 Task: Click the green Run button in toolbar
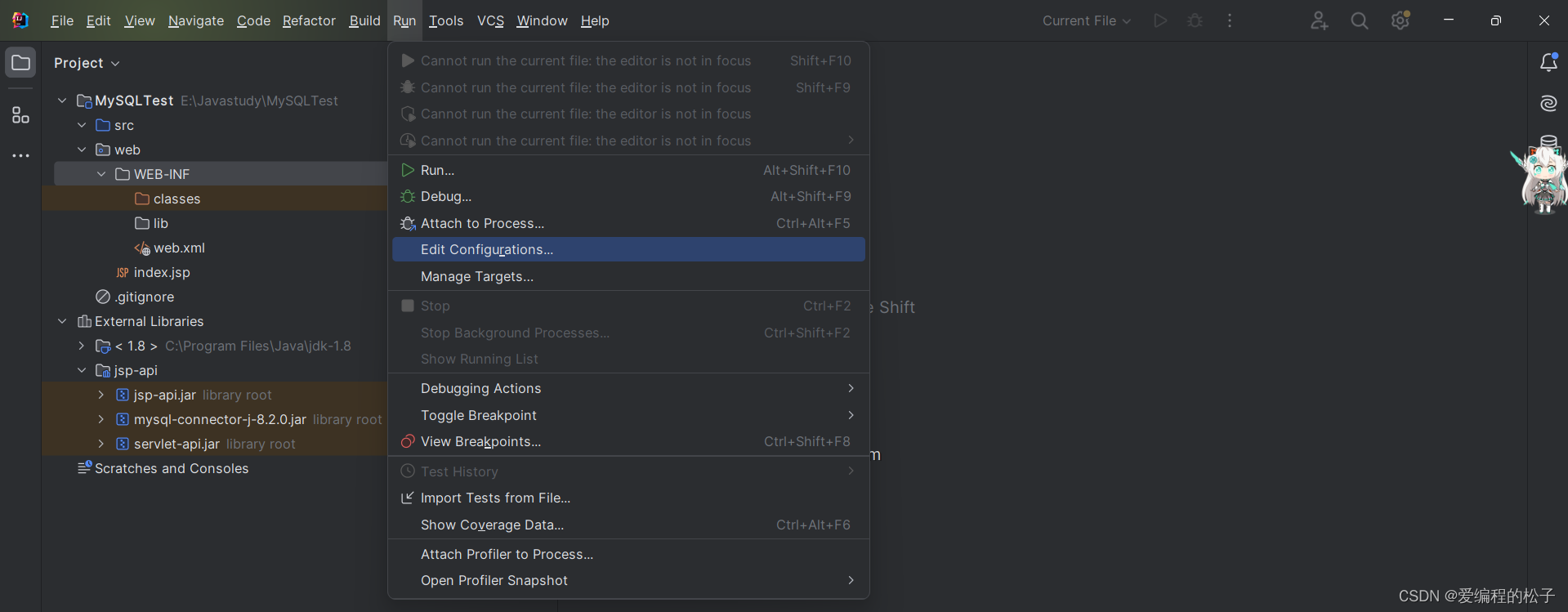coord(1160,20)
